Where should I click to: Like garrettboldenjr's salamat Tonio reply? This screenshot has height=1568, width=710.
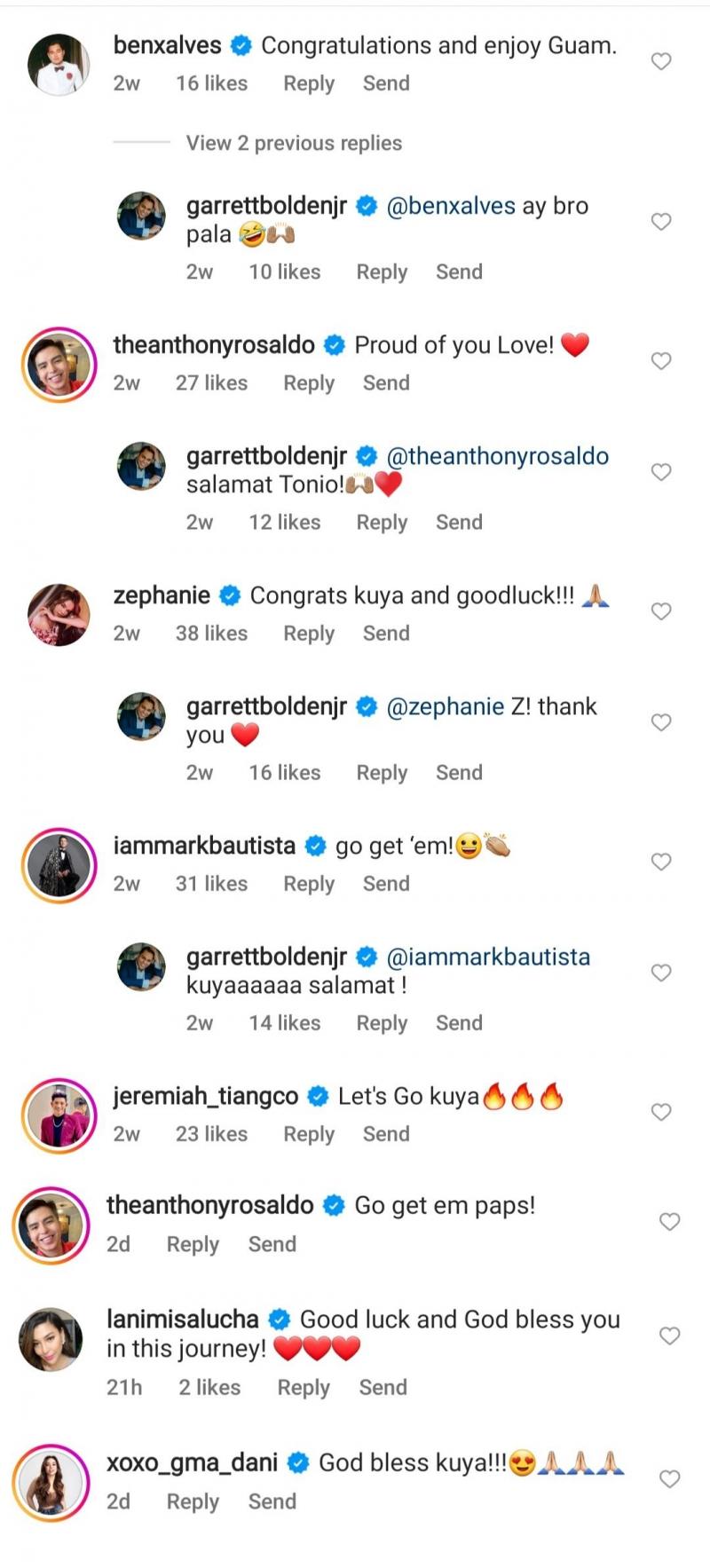(x=661, y=472)
